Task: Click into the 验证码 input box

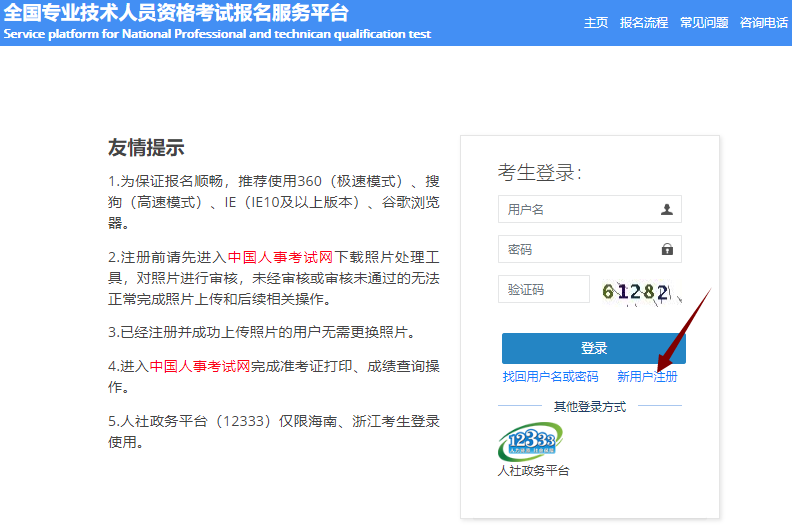Action: [x=544, y=290]
